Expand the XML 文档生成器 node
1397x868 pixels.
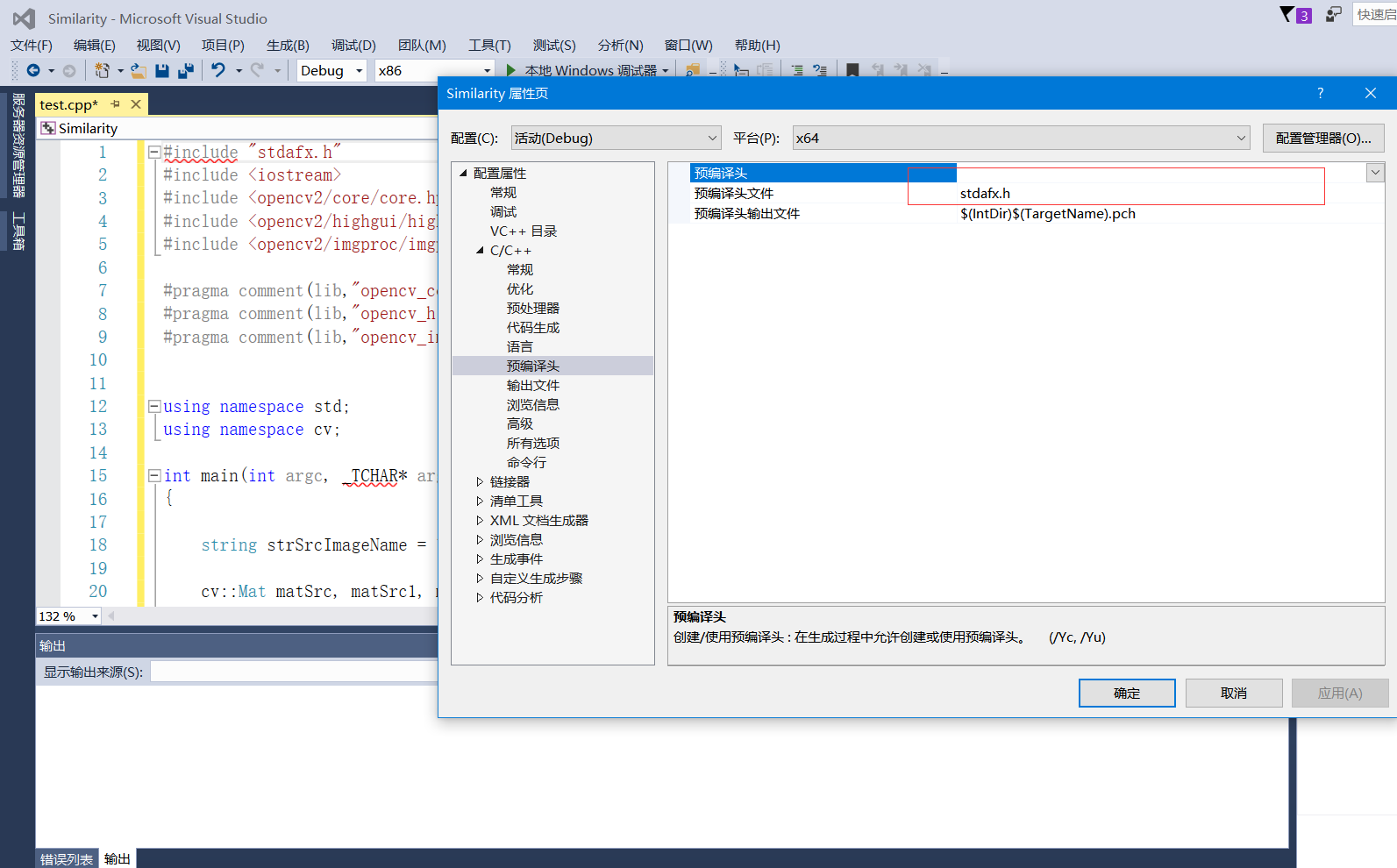(x=480, y=520)
